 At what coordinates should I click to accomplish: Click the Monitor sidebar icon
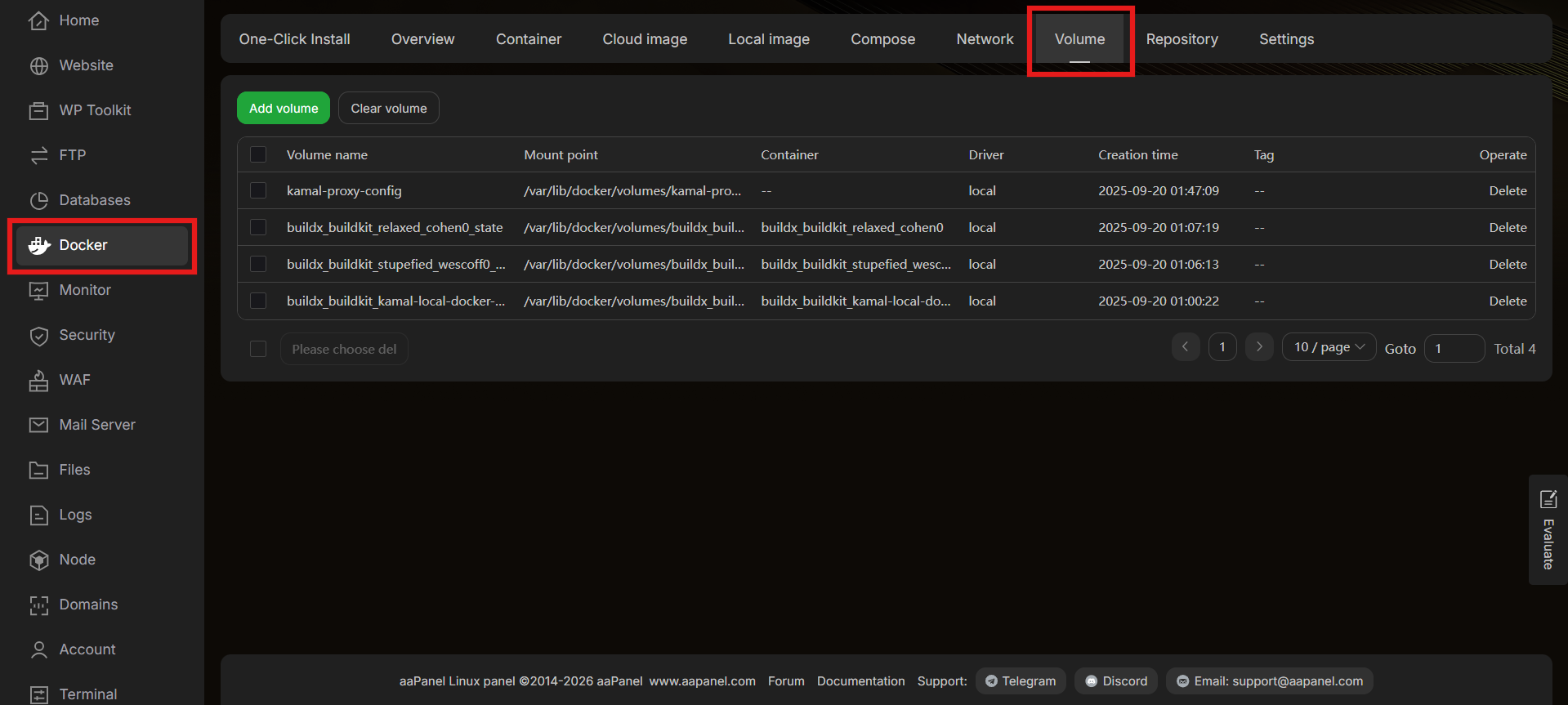point(38,290)
